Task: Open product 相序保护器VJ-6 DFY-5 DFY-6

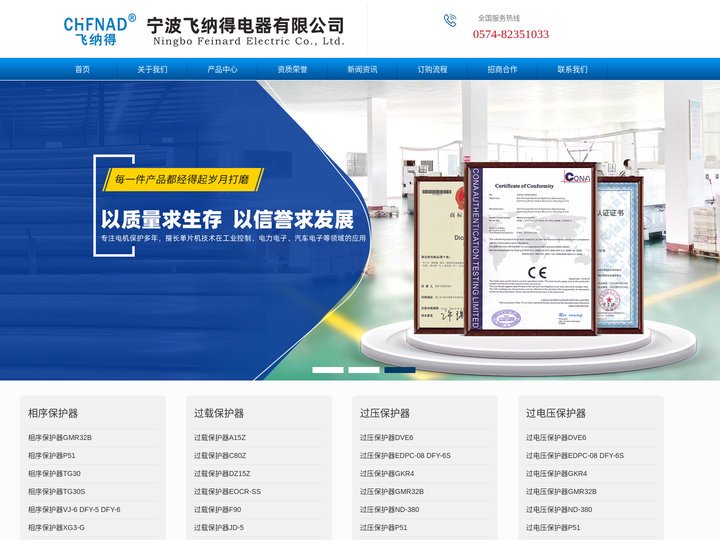Action: point(74,510)
